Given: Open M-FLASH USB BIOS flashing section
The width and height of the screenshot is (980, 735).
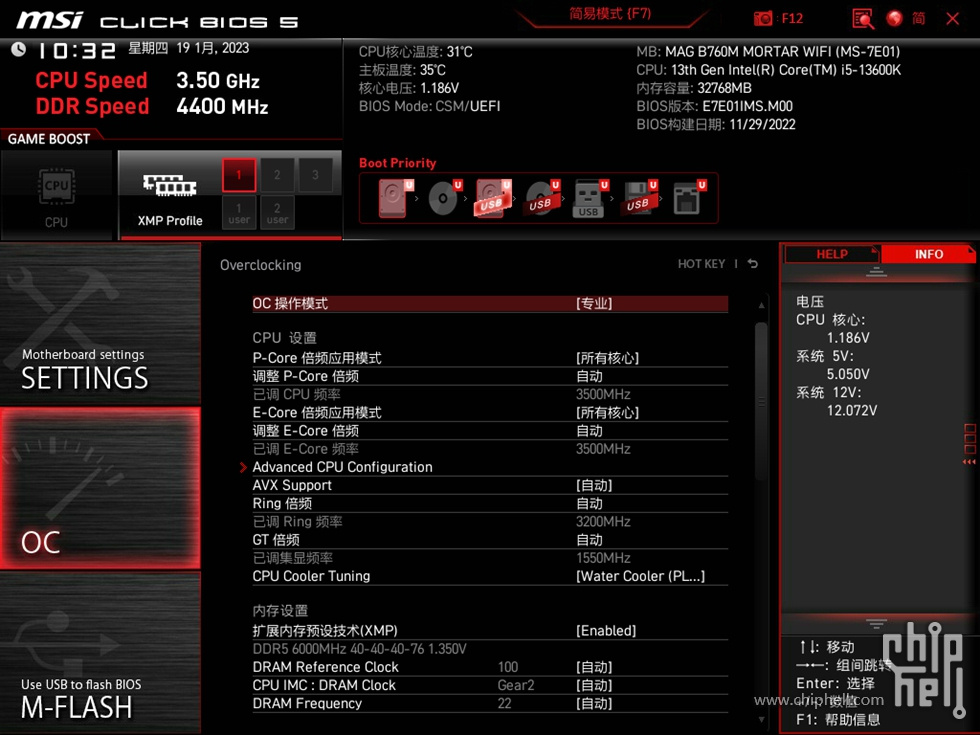Looking at the screenshot, I should coord(100,652).
